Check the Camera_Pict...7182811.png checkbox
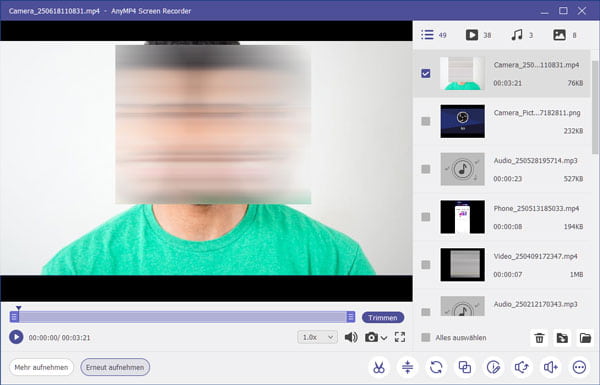The image size is (600, 385). 426,121
